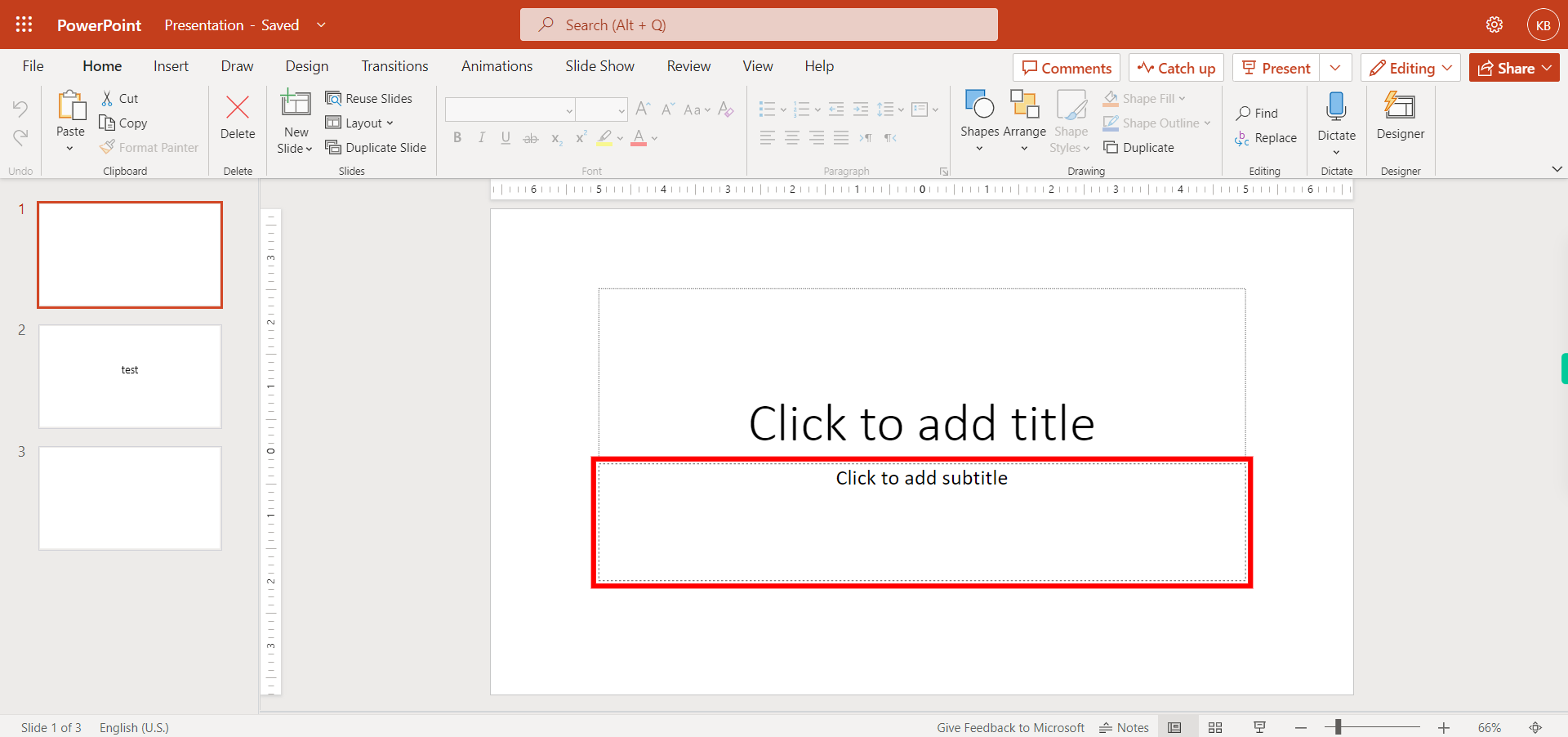Click the Format Painter brush

click(x=149, y=147)
